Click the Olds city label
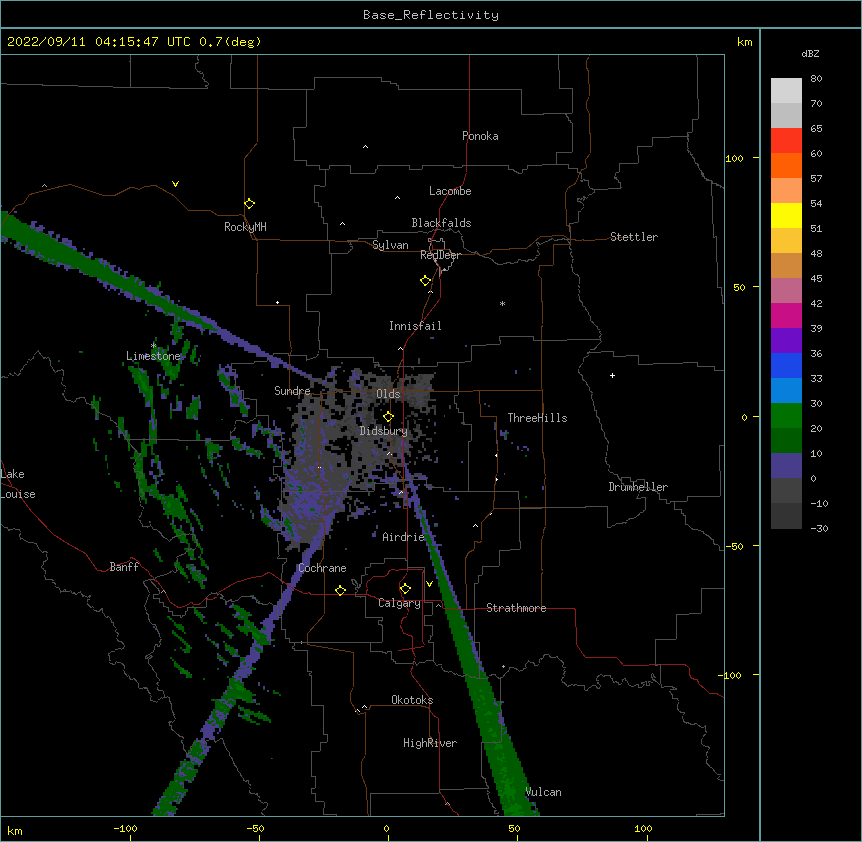Viewport: 862px width, 842px height. point(388,394)
